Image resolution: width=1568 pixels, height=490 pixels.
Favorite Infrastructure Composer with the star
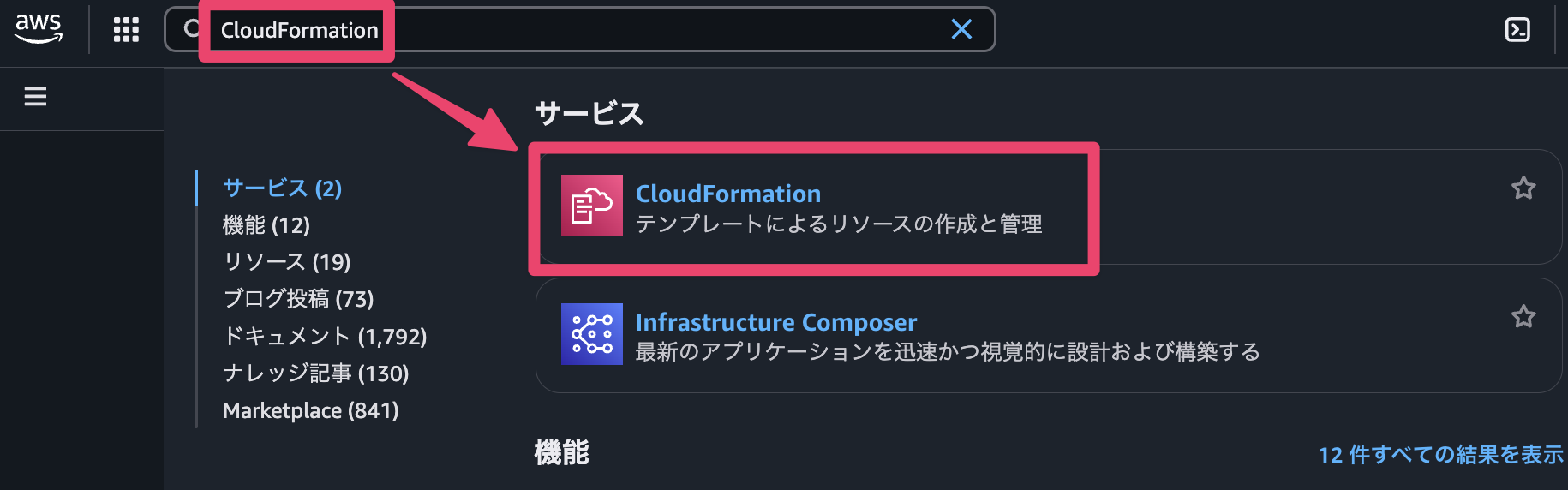pyautogui.click(x=1523, y=316)
